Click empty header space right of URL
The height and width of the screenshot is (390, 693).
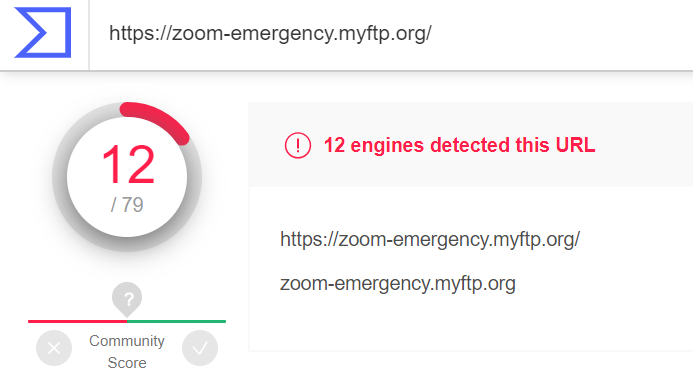[x=561, y=34]
